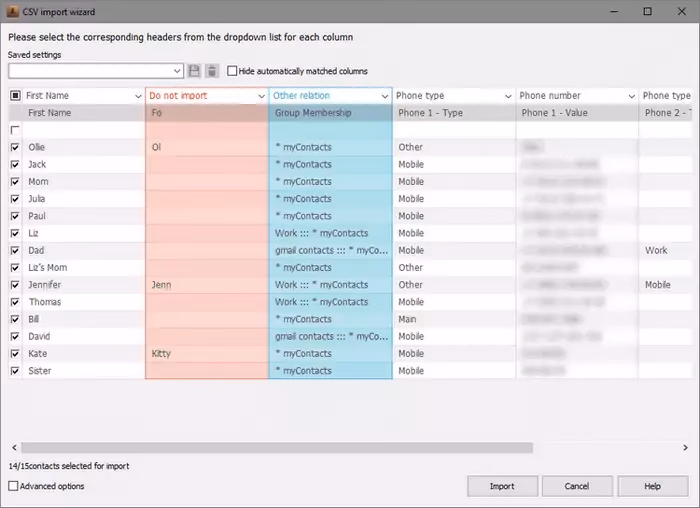Minimize the CSV import wizard window
The width and height of the screenshot is (700, 508).
pyautogui.click(x=614, y=12)
